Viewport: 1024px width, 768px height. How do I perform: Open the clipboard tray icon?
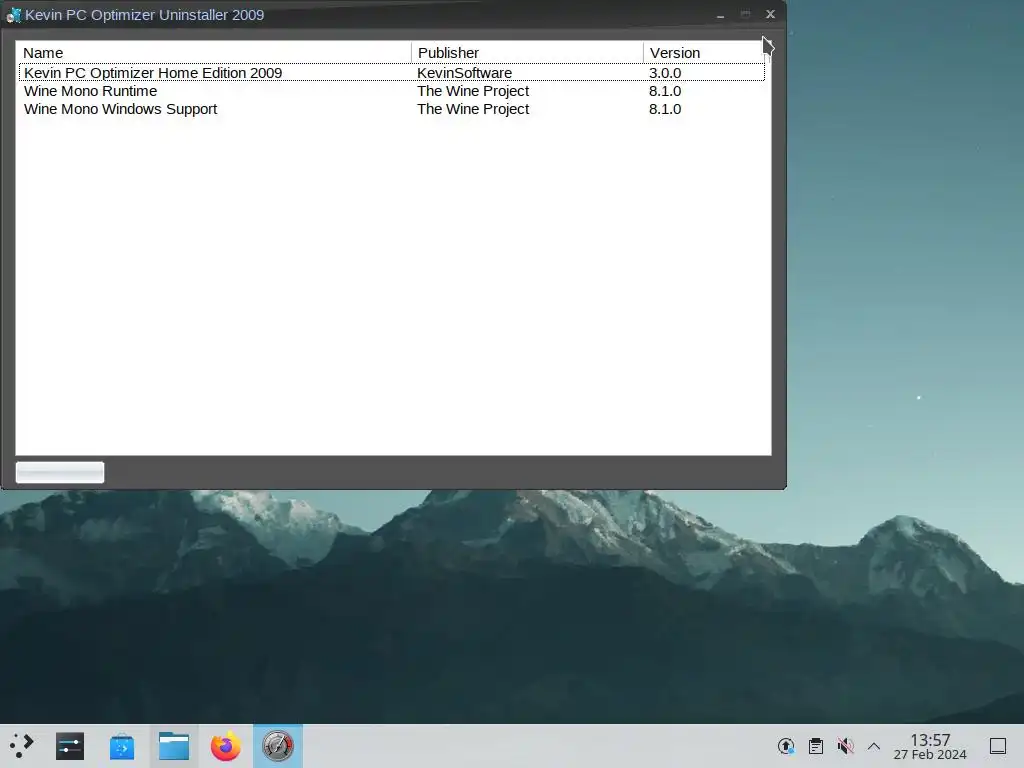[x=816, y=746]
